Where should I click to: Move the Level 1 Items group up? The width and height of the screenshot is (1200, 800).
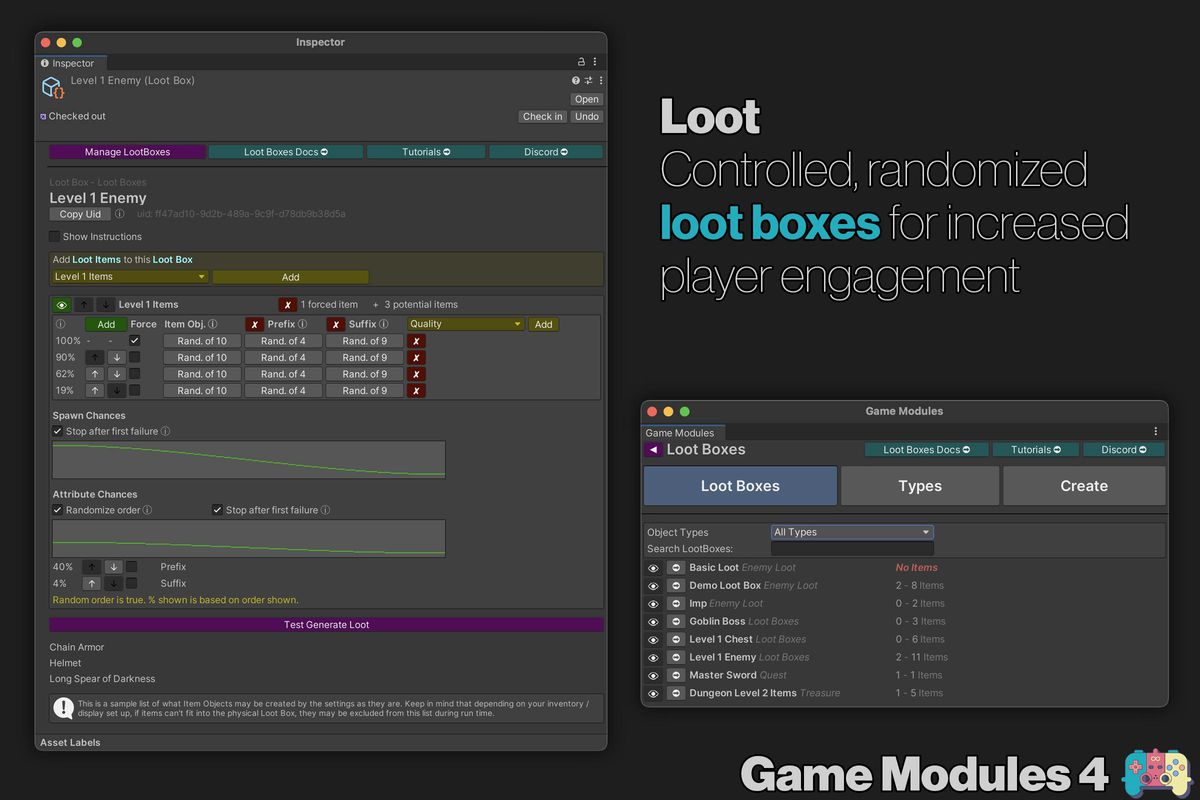click(x=84, y=305)
